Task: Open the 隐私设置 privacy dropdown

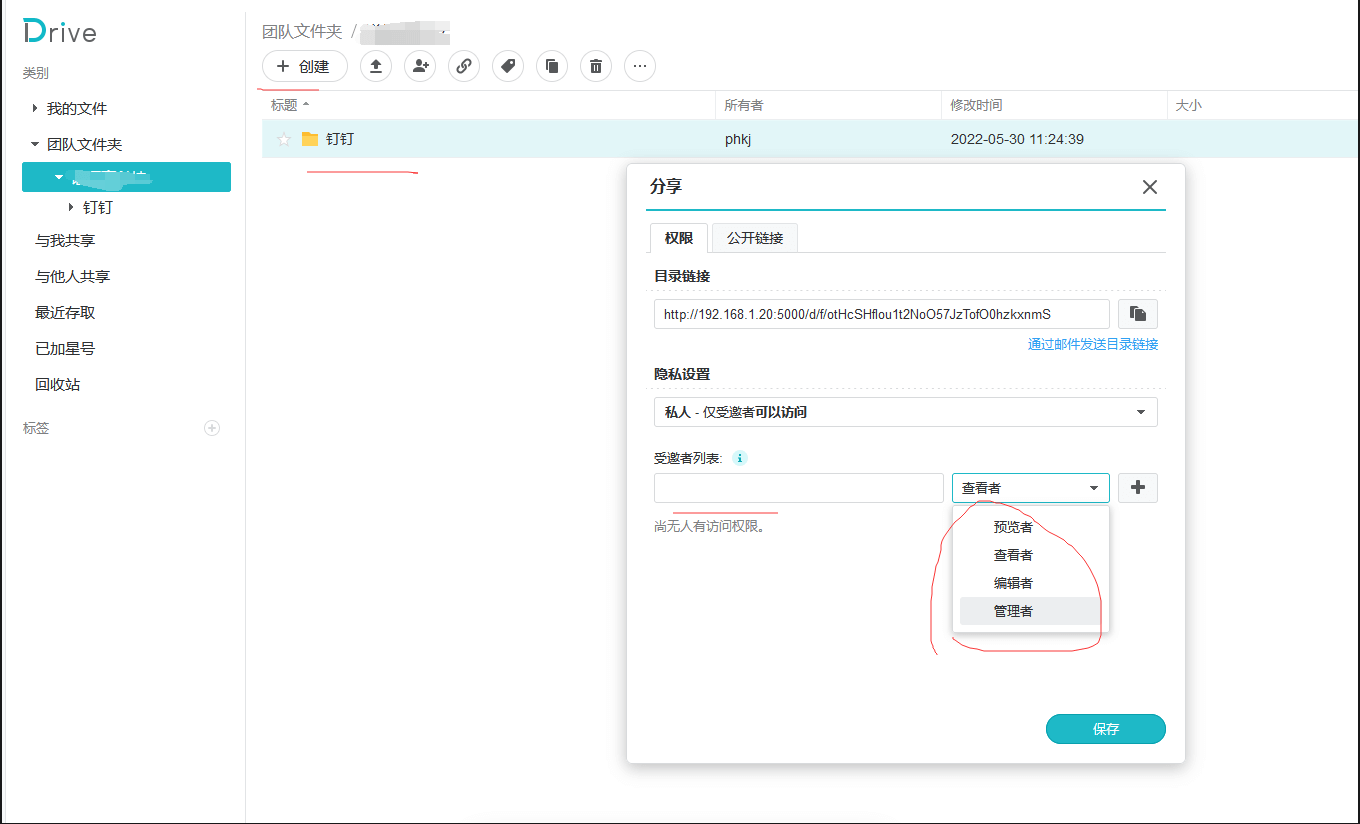Action: 905,412
